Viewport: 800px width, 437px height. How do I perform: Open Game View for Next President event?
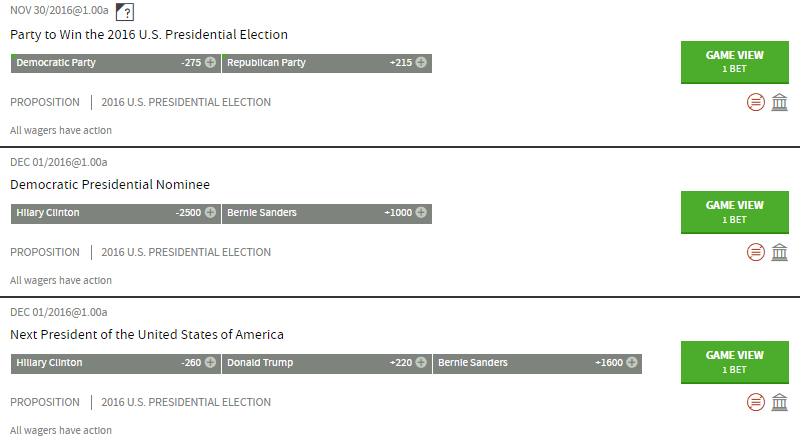coord(735,362)
